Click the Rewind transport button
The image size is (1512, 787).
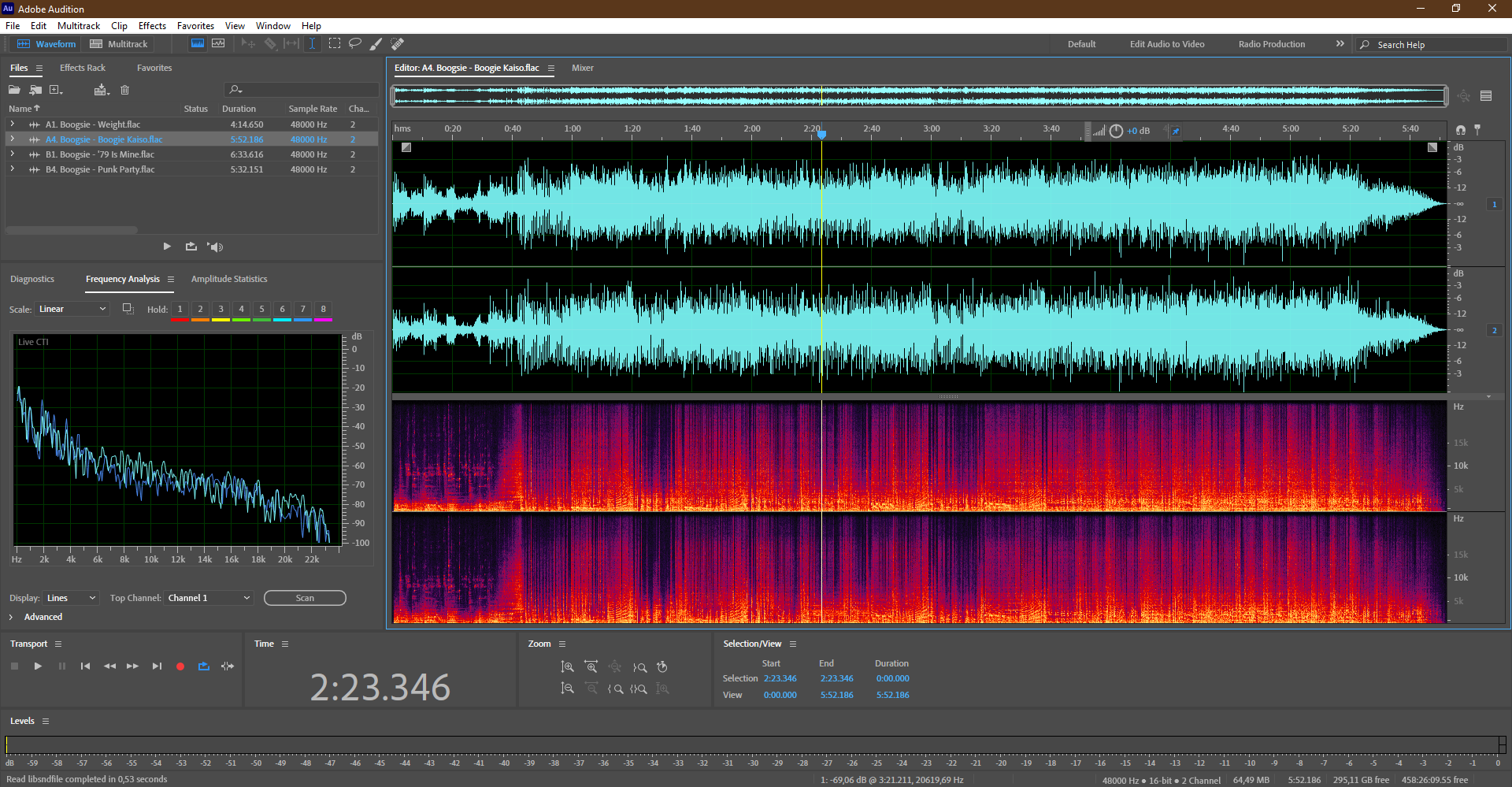(109, 666)
